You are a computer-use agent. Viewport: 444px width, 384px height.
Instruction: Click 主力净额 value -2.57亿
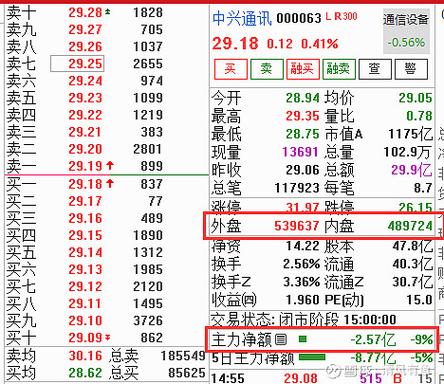[373, 340]
